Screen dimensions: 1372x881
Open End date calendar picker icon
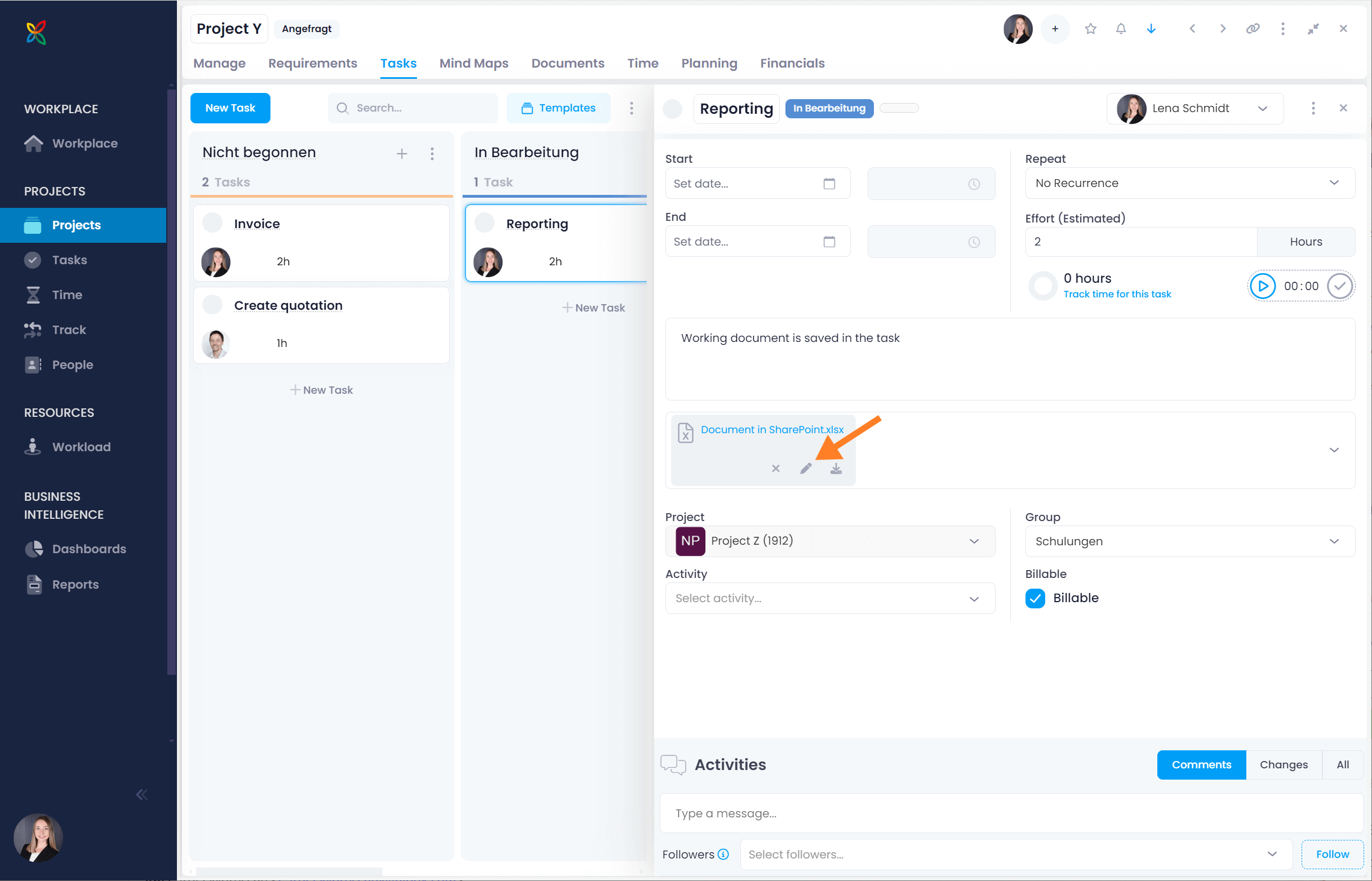pos(829,242)
